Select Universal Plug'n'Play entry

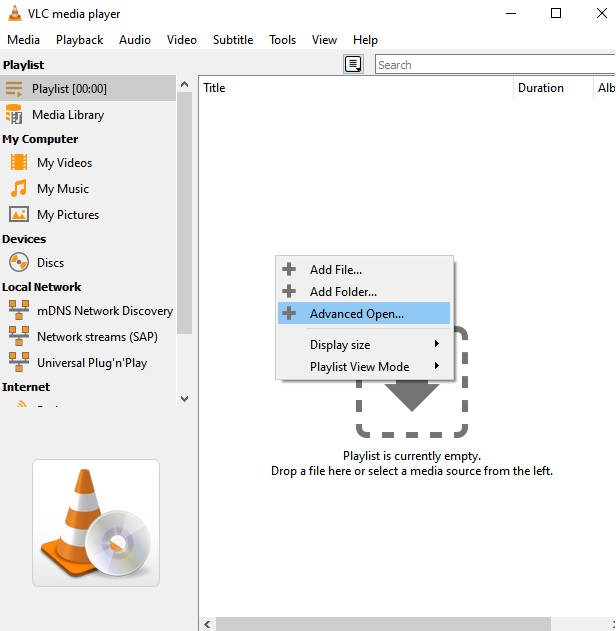click(88, 363)
